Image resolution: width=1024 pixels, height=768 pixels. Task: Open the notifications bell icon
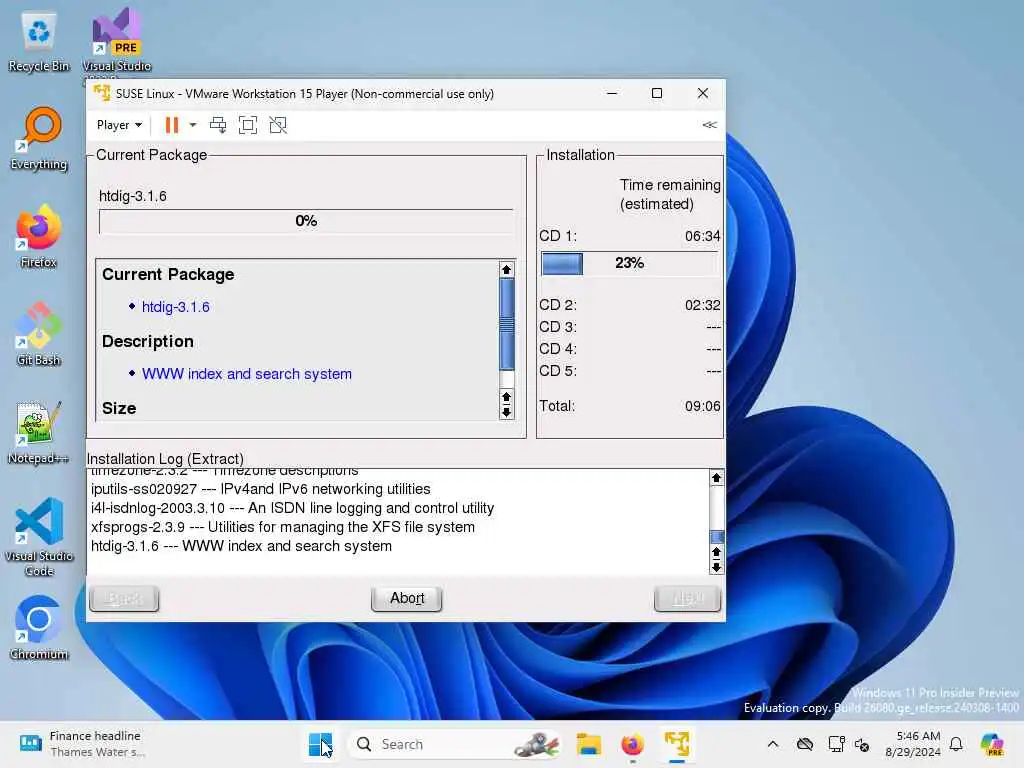pyautogui.click(x=956, y=744)
